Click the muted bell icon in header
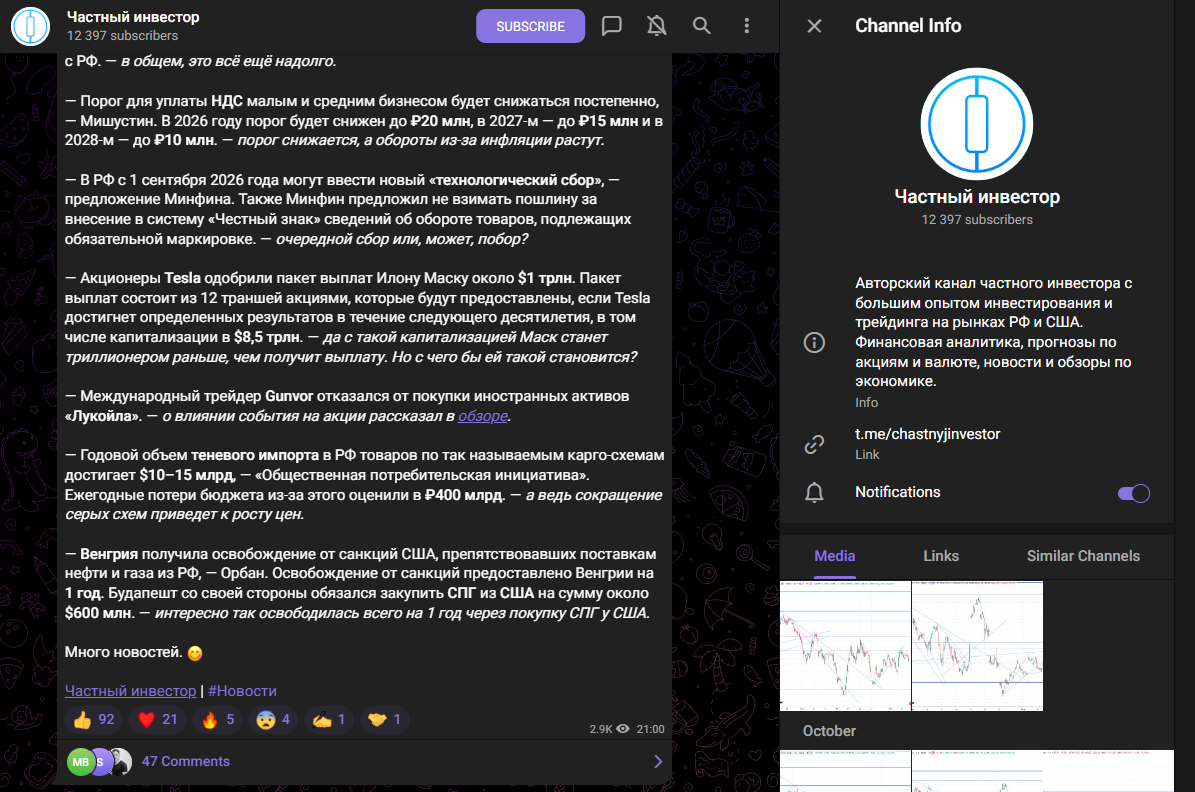Screen dimensions: 1195x792 pyautogui.click(x=657, y=26)
